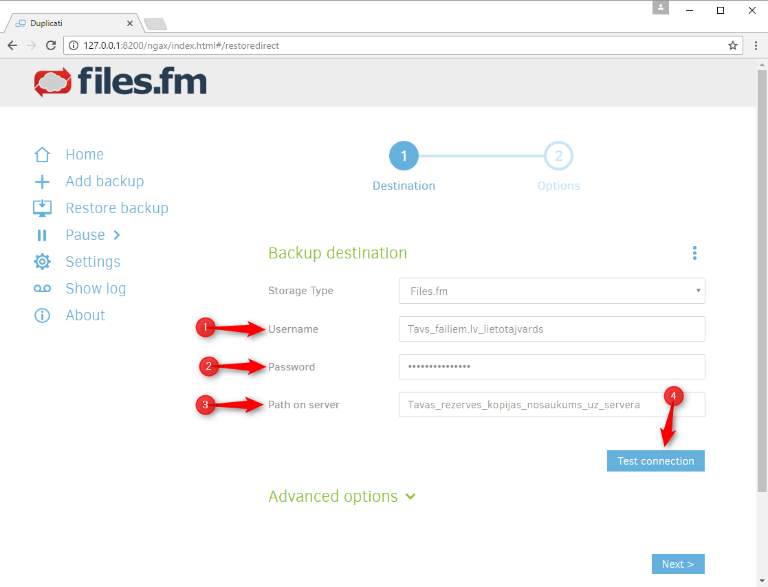Click the Next > button
Screen dimensions: 768x587
click(x=678, y=564)
